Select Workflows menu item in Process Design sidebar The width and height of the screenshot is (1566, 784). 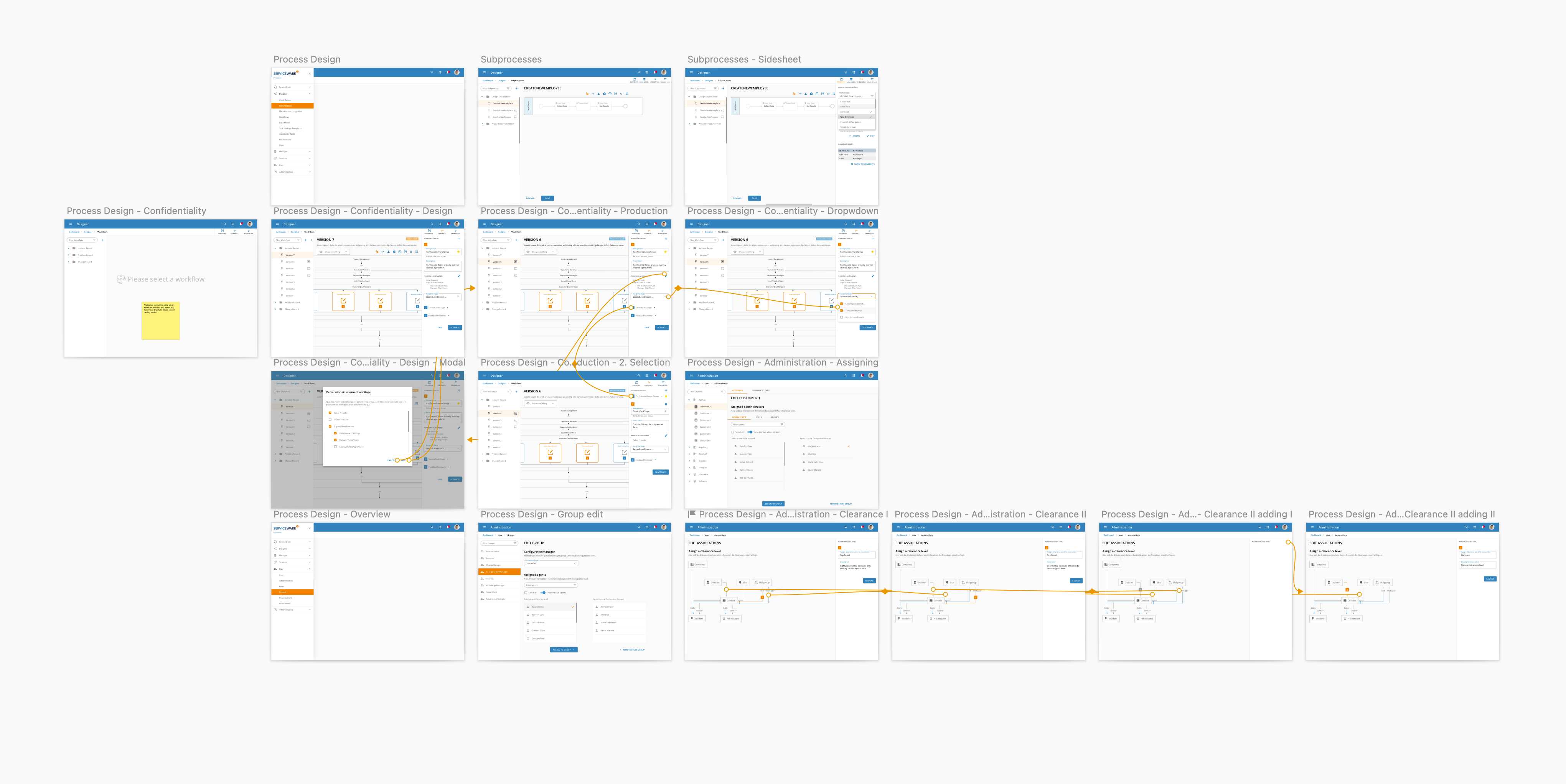point(284,117)
